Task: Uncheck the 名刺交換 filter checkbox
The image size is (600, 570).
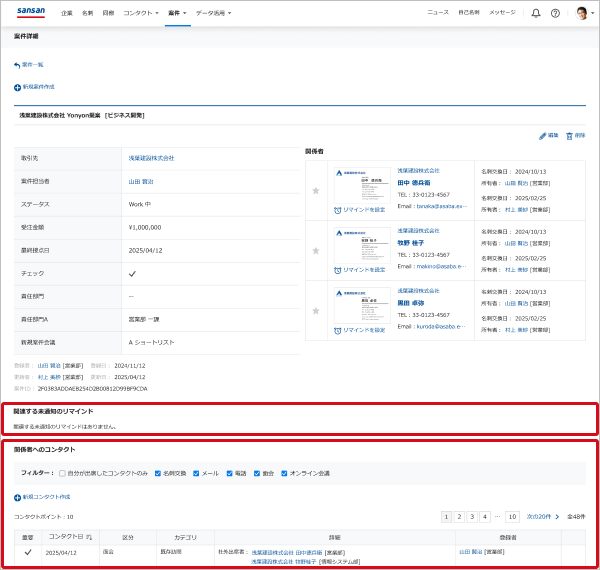Action: [x=157, y=473]
